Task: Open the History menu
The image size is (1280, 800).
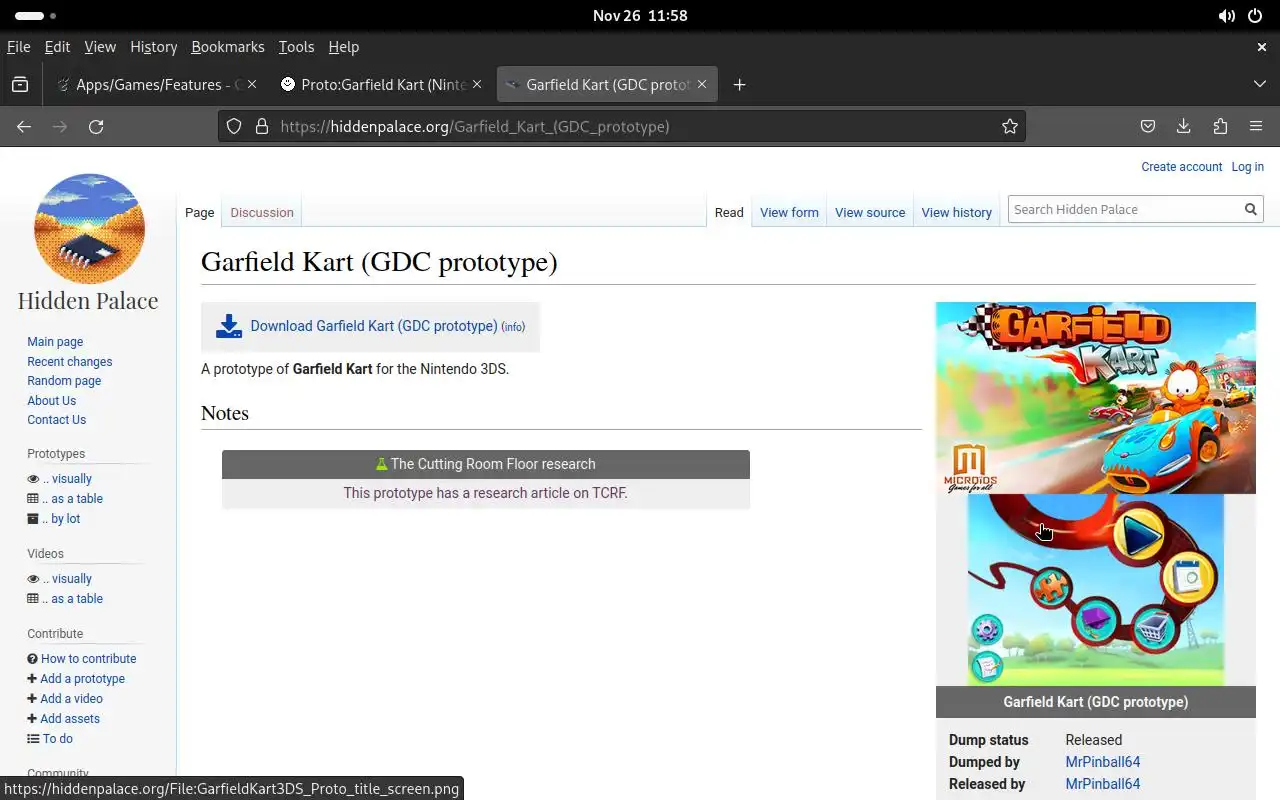Action: click(x=153, y=47)
